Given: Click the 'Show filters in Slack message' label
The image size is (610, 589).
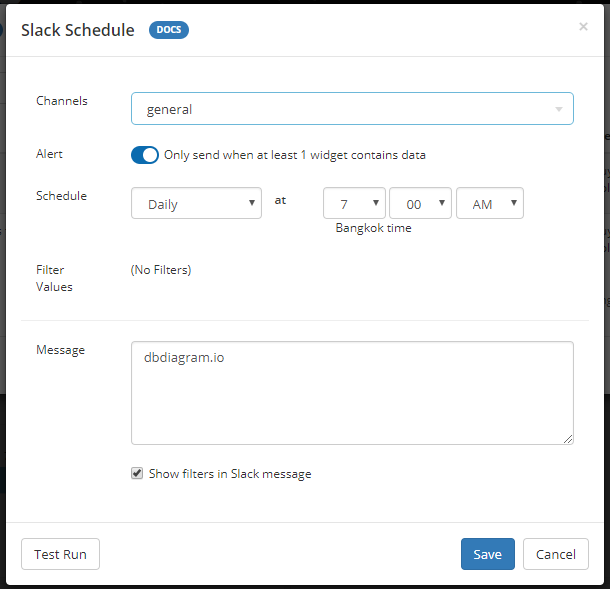Looking at the screenshot, I should 230,474.
